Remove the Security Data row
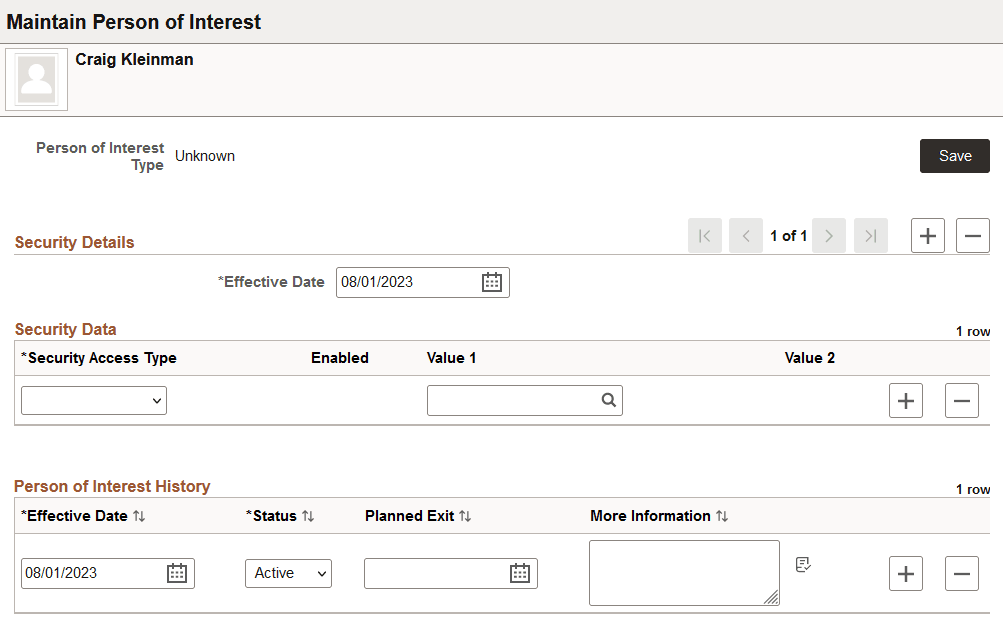This screenshot has width=1003, height=622. click(x=961, y=400)
